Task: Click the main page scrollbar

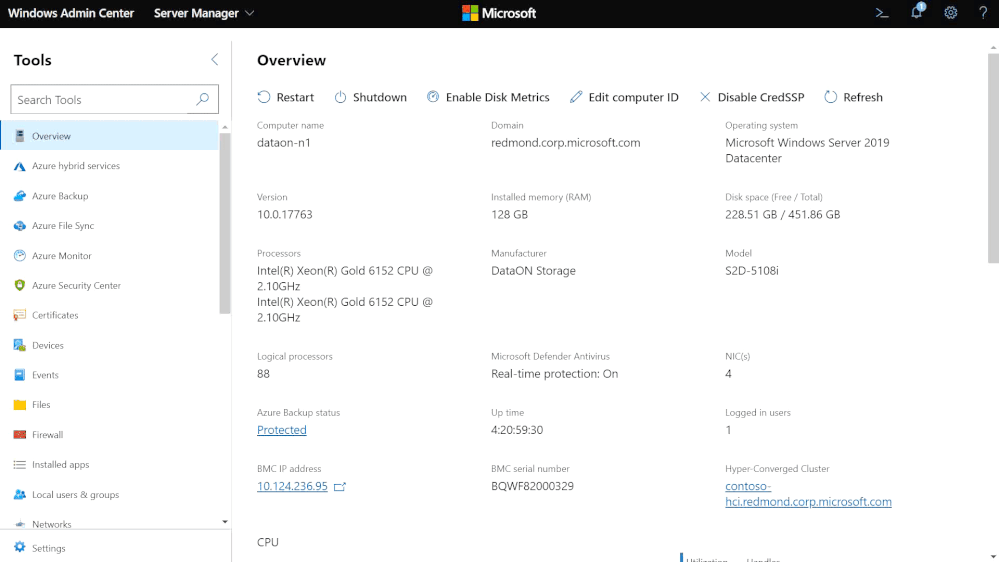Action: tap(993, 158)
